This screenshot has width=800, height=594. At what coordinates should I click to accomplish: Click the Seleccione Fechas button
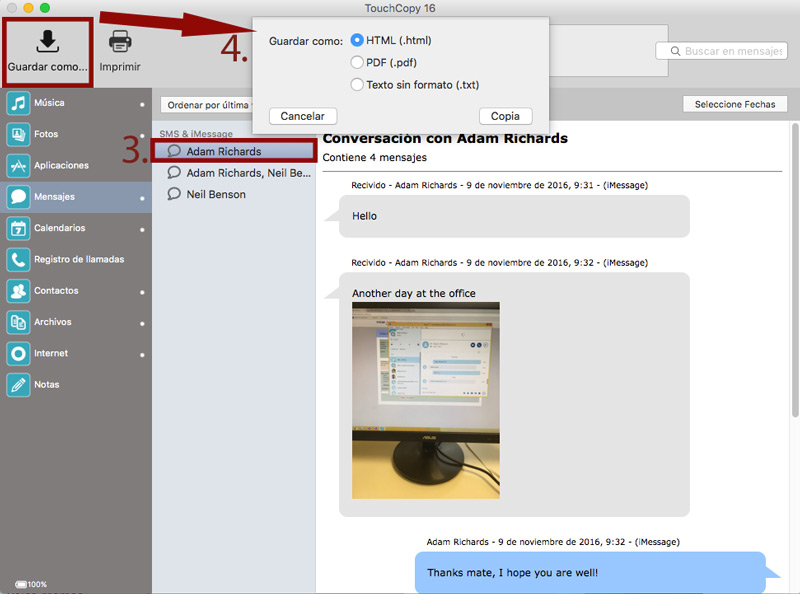pyautogui.click(x=735, y=104)
